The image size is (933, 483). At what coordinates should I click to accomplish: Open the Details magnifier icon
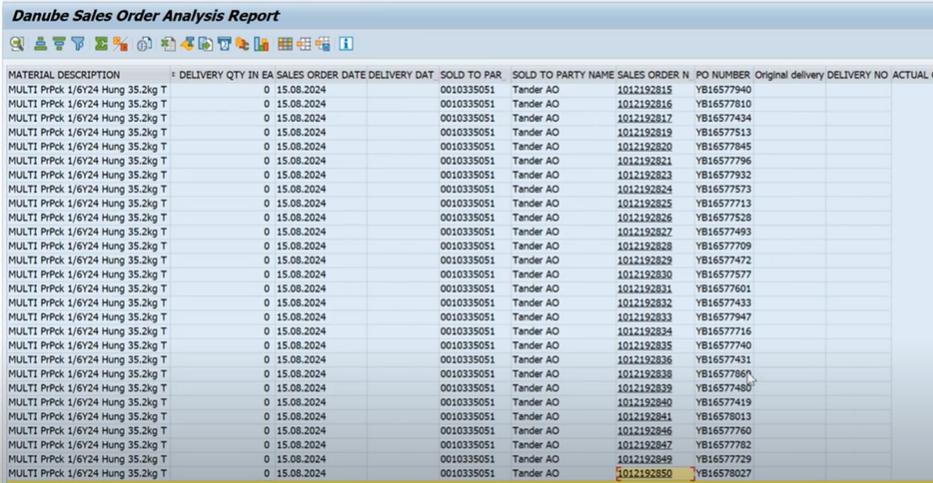17,43
